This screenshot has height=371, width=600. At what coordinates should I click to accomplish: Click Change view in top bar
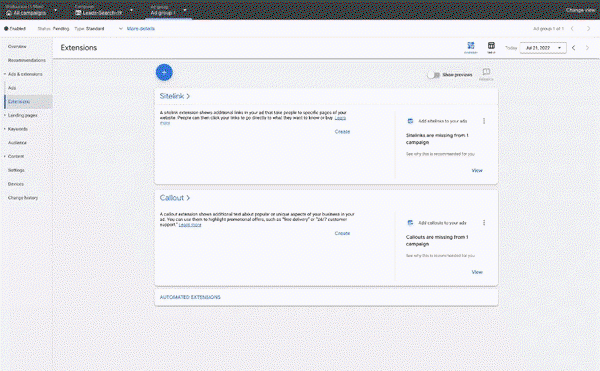pyautogui.click(x=580, y=10)
